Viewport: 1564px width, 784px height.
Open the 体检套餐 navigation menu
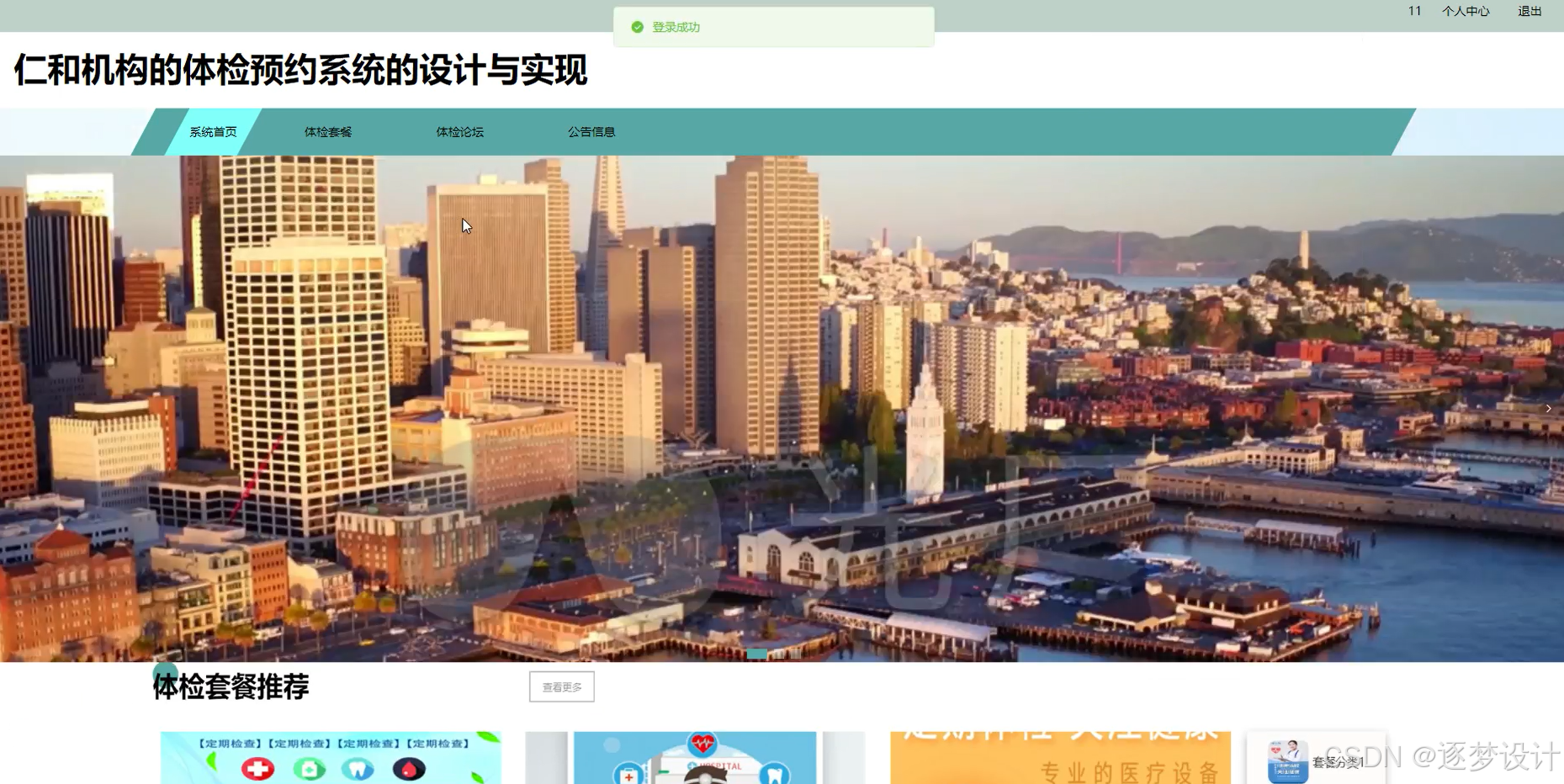[x=327, y=131]
